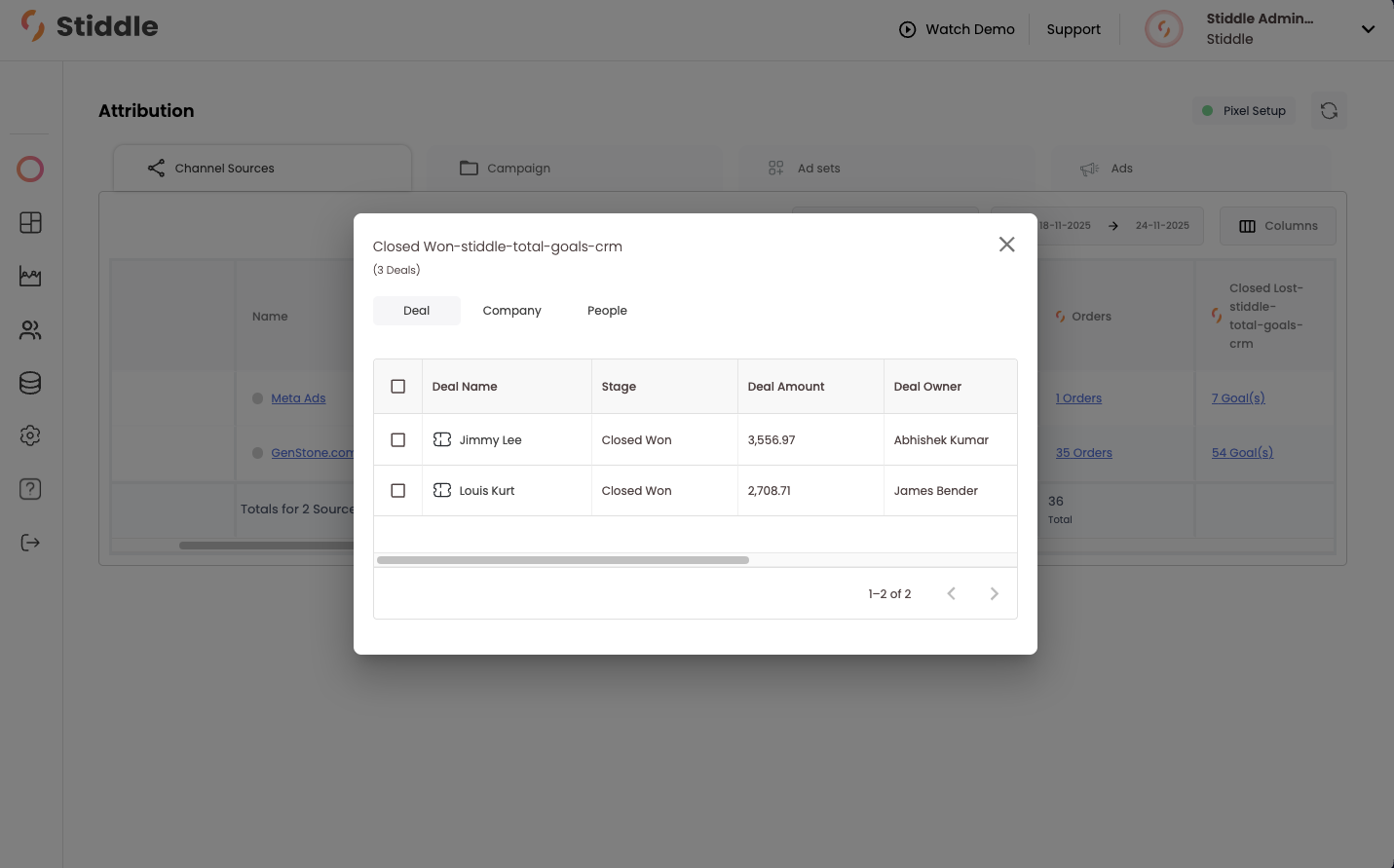Select the People tab in dialog
Viewport: 1394px width, 868px height.
coord(607,311)
